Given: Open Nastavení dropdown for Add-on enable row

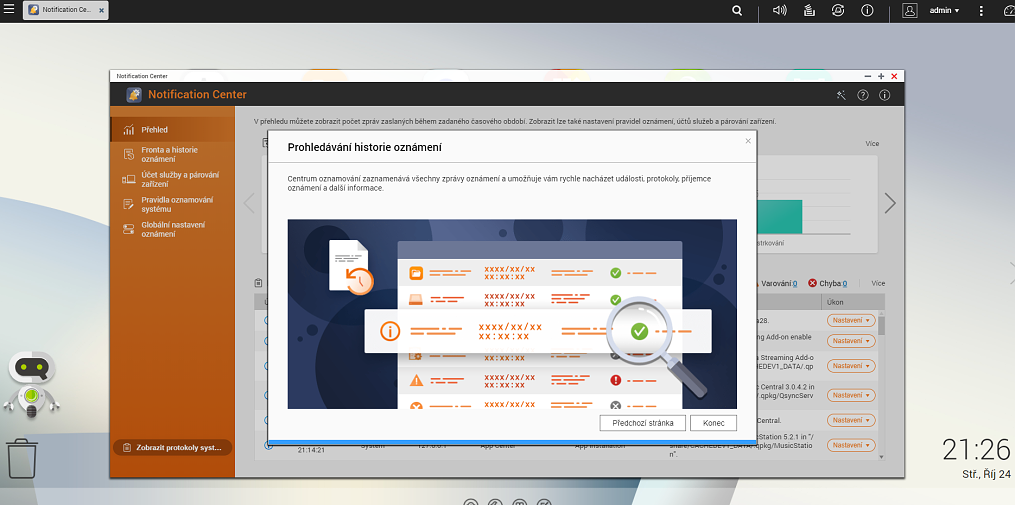Looking at the screenshot, I should 851,341.
